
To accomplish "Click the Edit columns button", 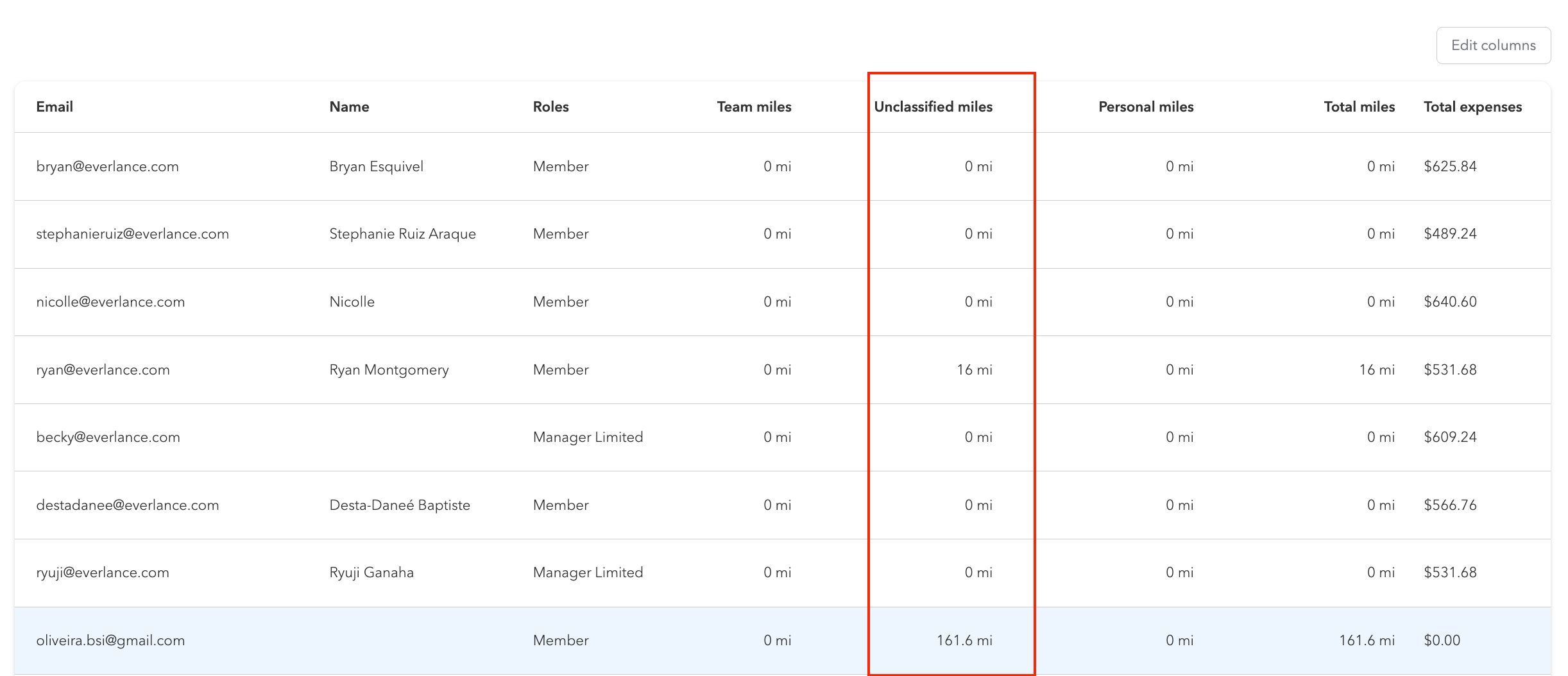I will pos(1493,46).
